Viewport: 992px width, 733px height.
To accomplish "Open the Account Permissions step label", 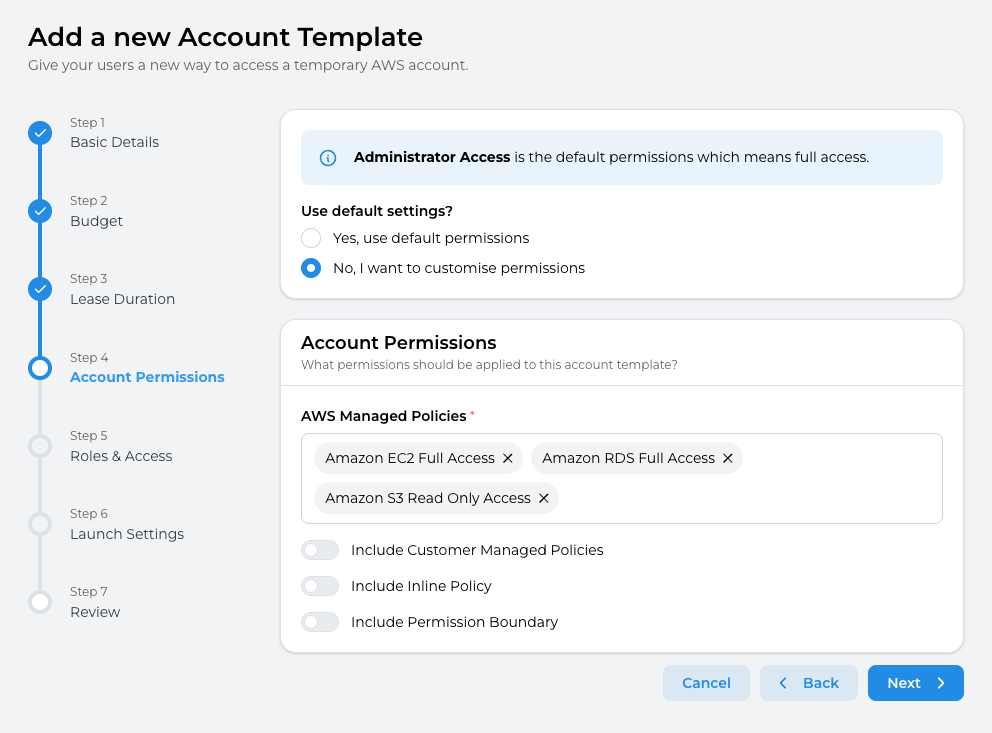I will coord(147,377).
